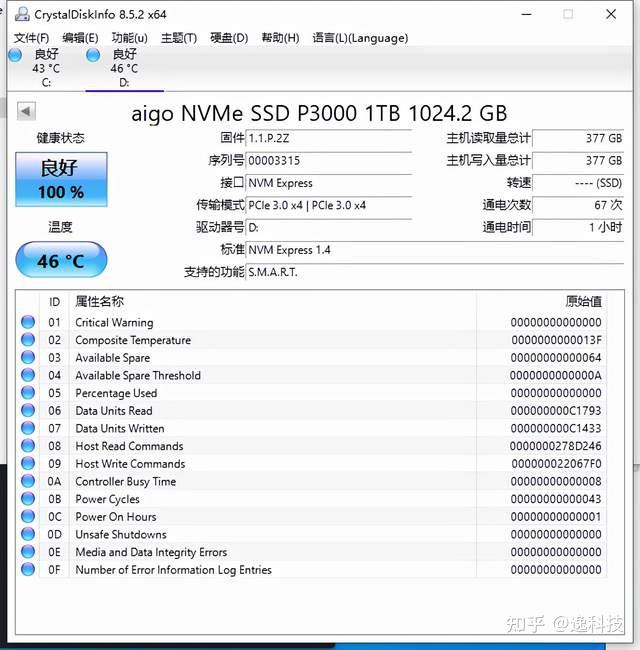Click raw value 0000000C1793
This screenshot has width=640, height=650.
[x=556, y=411]
